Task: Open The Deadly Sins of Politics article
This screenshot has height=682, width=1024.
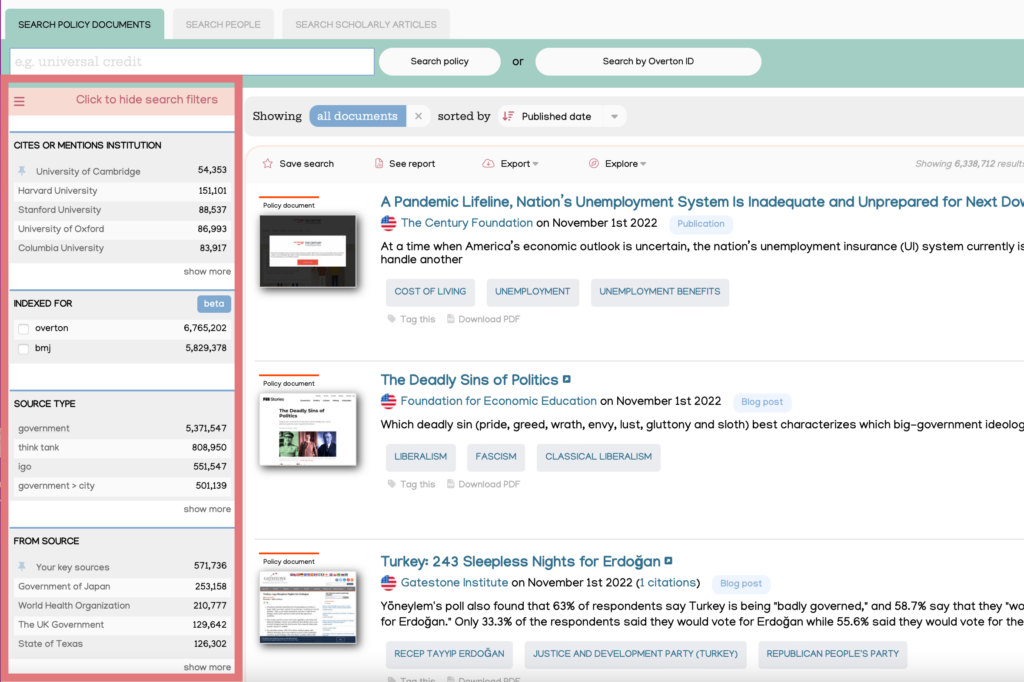Action: [470, 380]
